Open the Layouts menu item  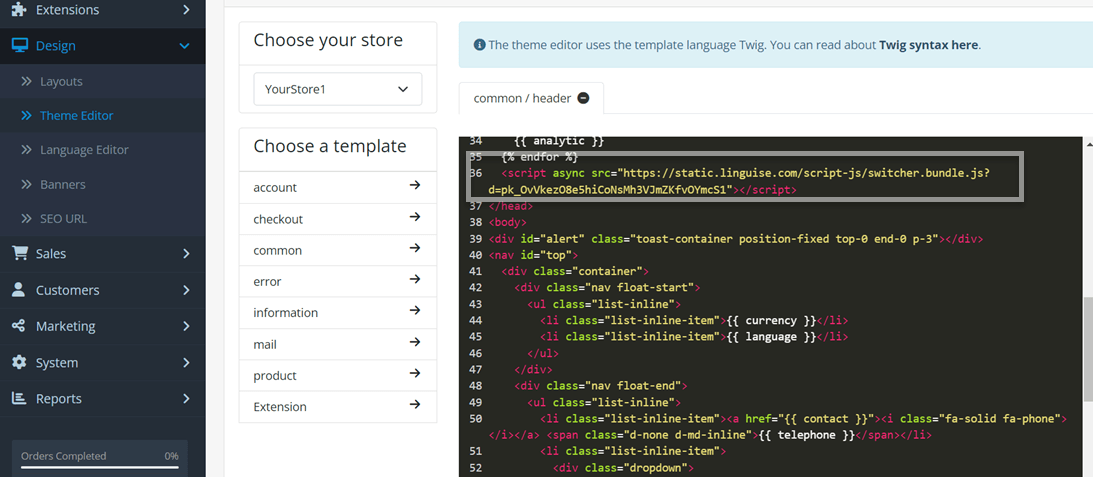tap(61, 82)
